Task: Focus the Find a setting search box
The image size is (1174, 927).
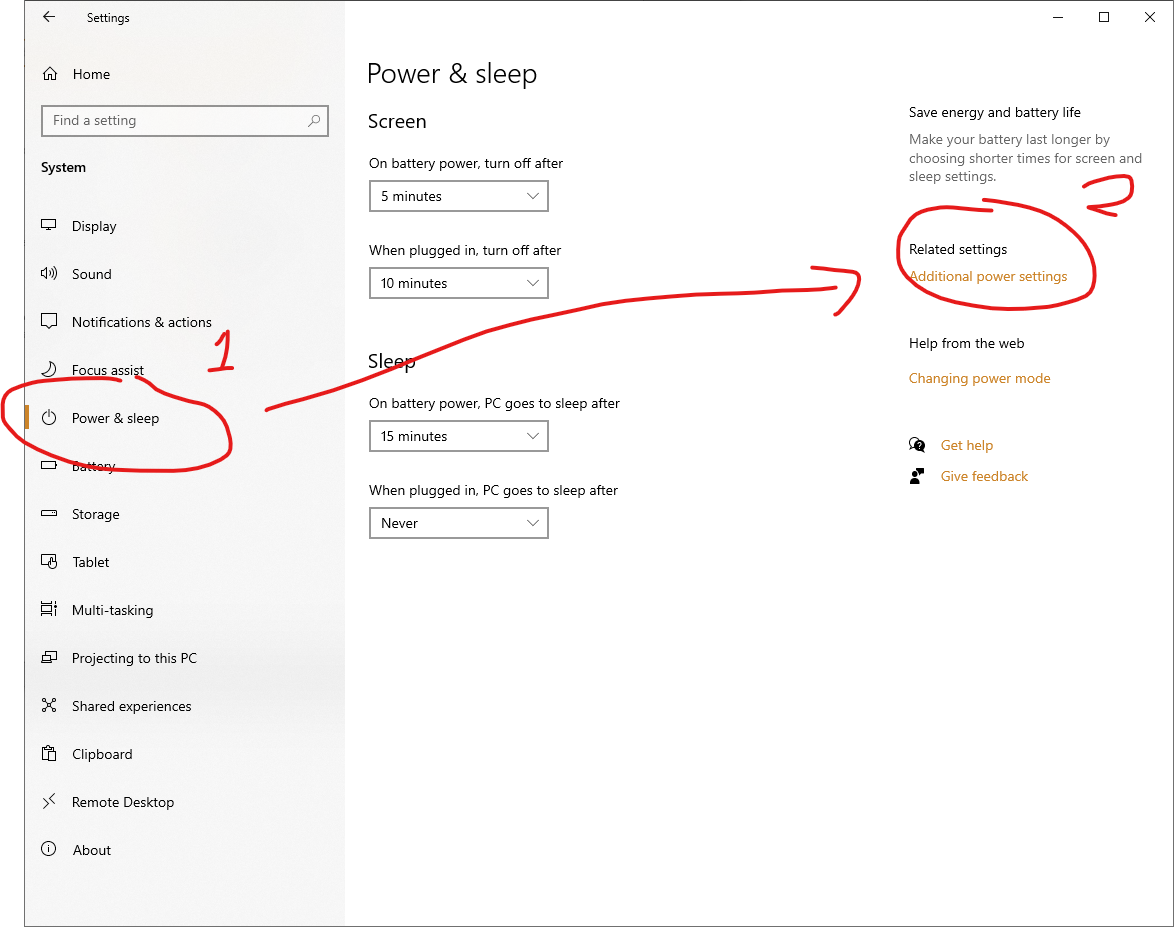Action: pyautogui.click(x=175, y=121)
